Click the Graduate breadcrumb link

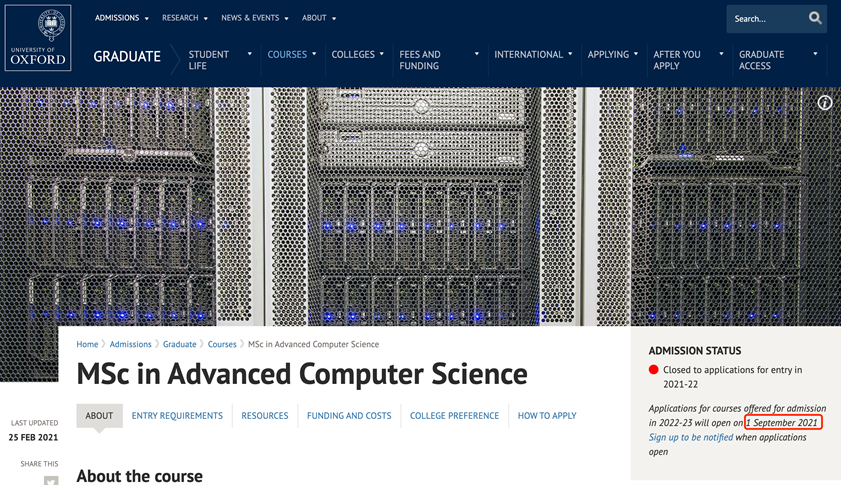click(180, 344)
